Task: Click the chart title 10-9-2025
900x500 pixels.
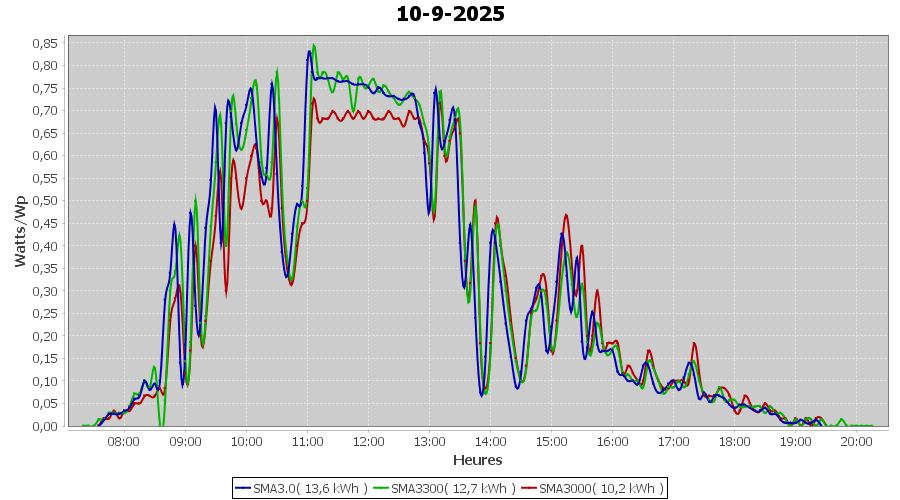Action: (451, 14)
